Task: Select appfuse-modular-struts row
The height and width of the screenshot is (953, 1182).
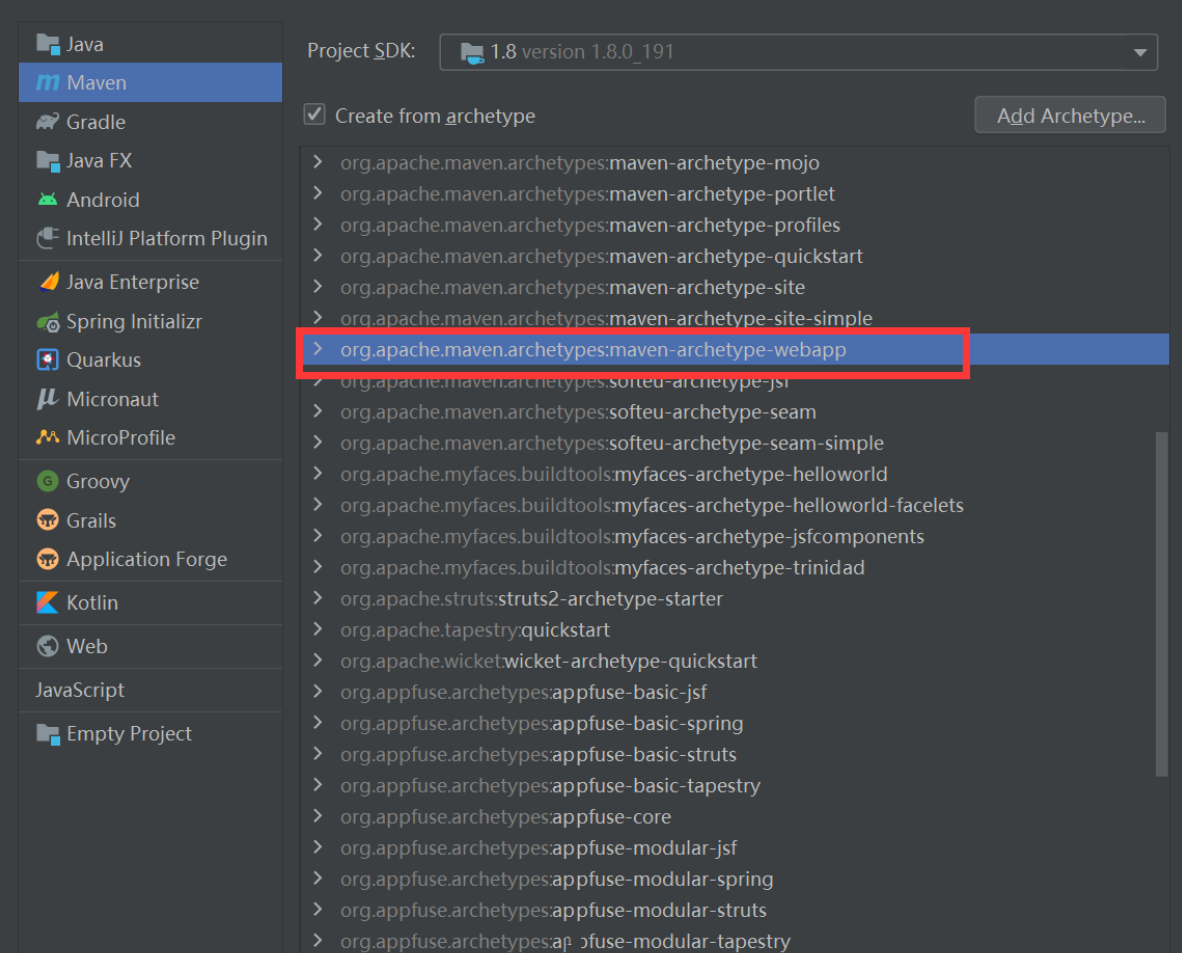Action: (x=735, y=910)
